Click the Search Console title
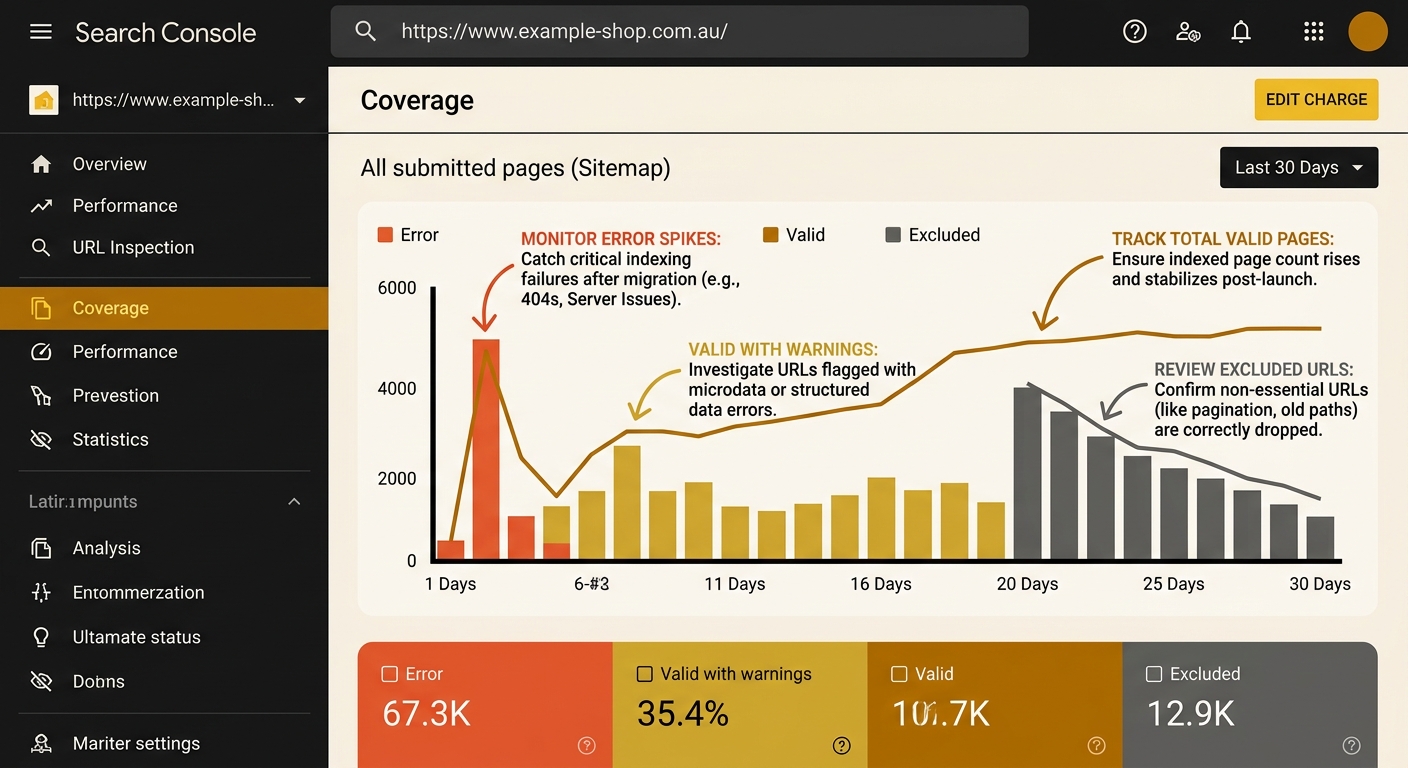Screen dimensions: 1408x768 click(x=166, y=32)
